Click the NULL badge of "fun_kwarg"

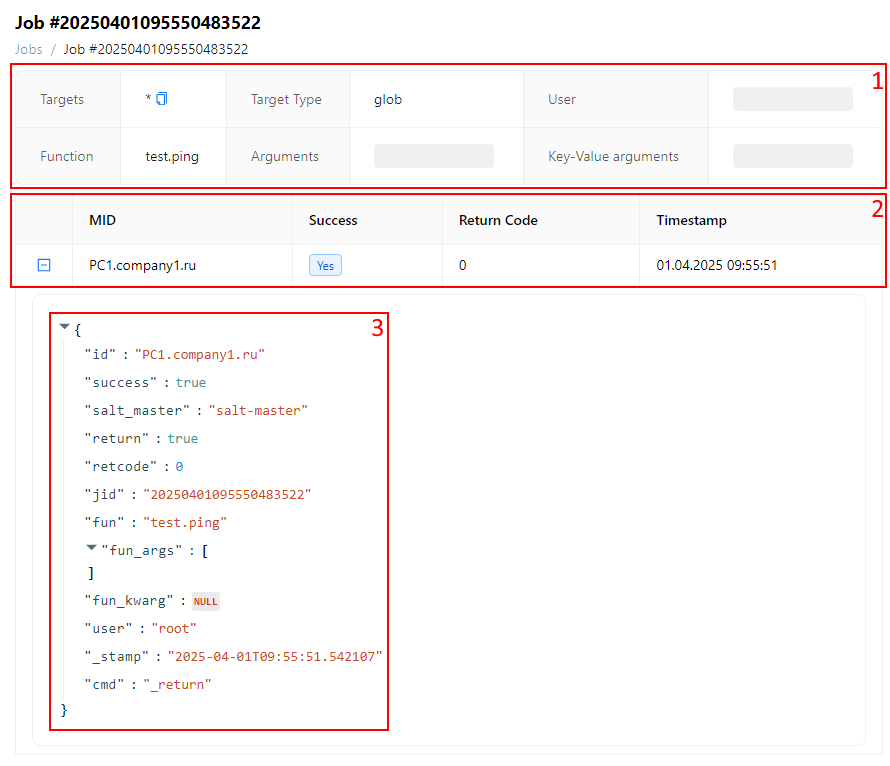[205, 601]
